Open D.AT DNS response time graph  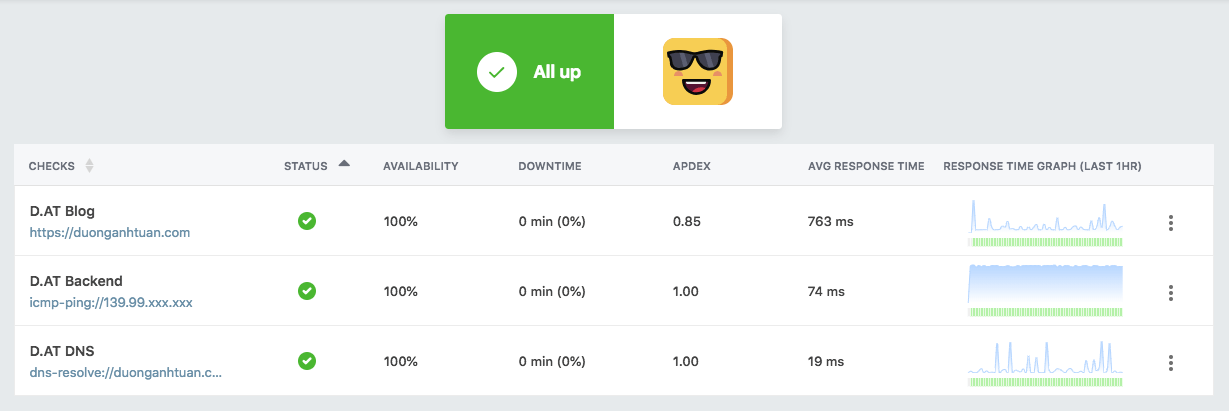click(x=1045, y=363)
